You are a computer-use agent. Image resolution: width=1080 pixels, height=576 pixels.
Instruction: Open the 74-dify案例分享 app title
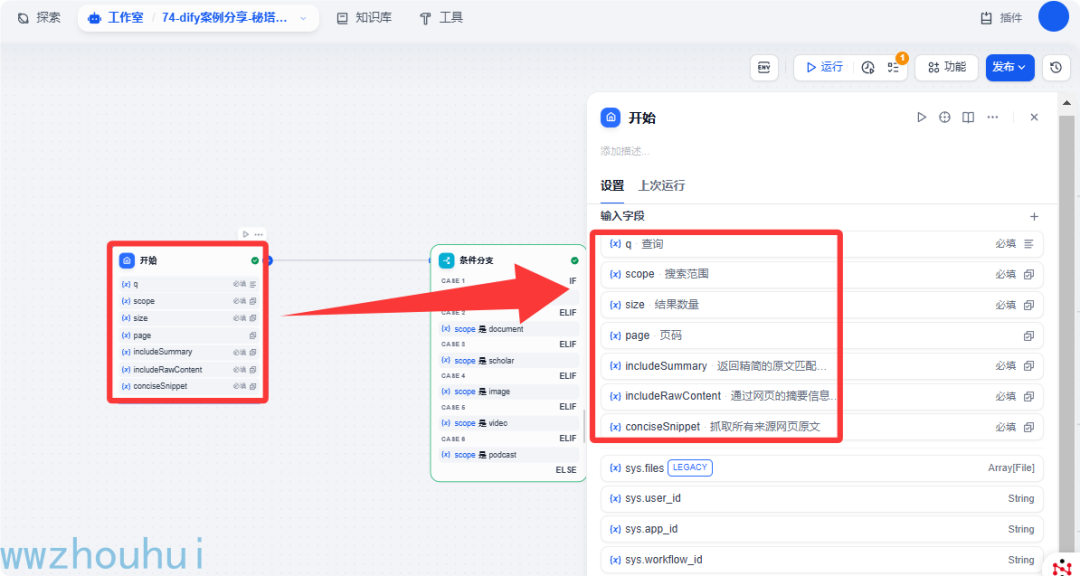(225, 18)
